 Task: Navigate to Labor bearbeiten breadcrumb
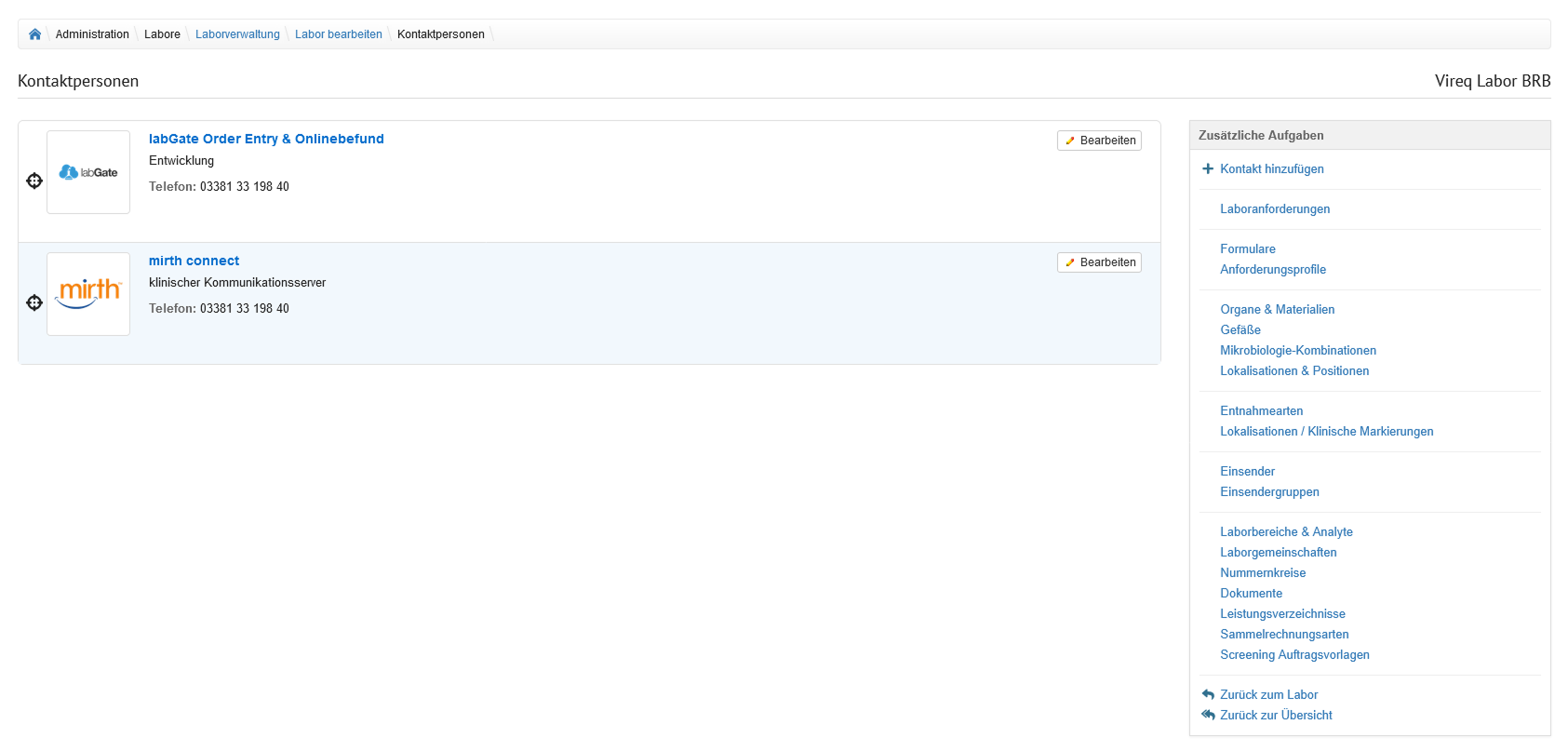click(x=338, y=34)
